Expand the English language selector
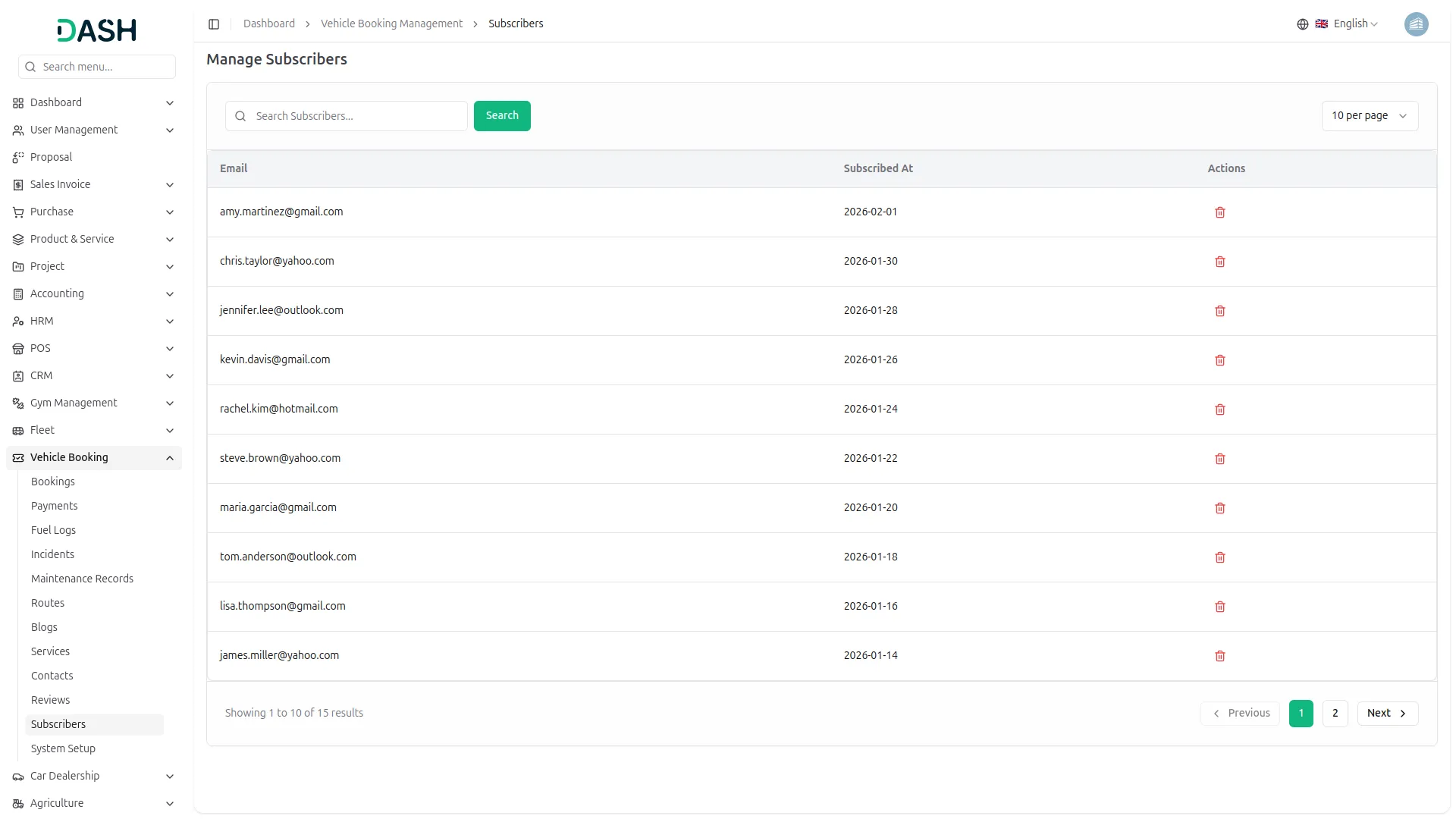 click(1354, 24)
